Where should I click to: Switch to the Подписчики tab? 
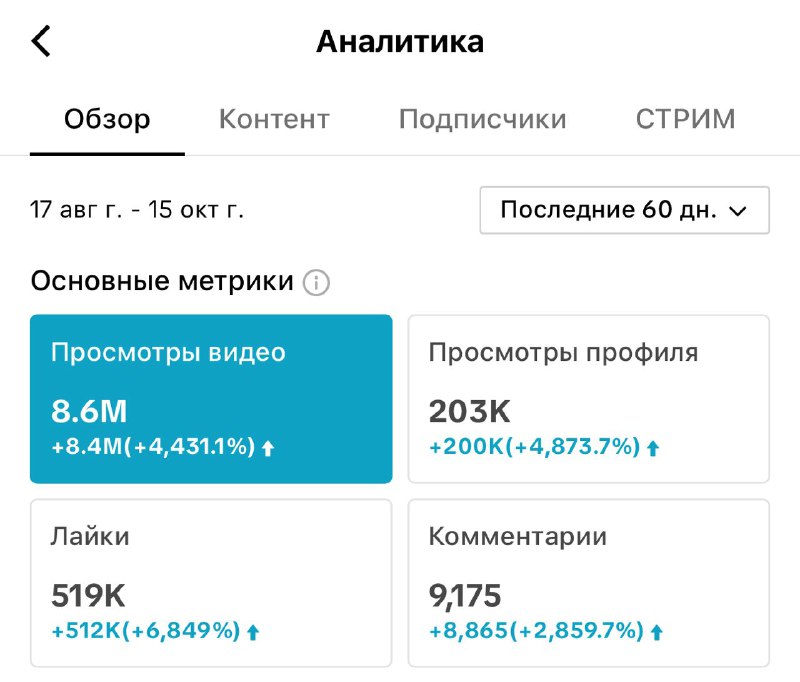click(x=483, y=119)
